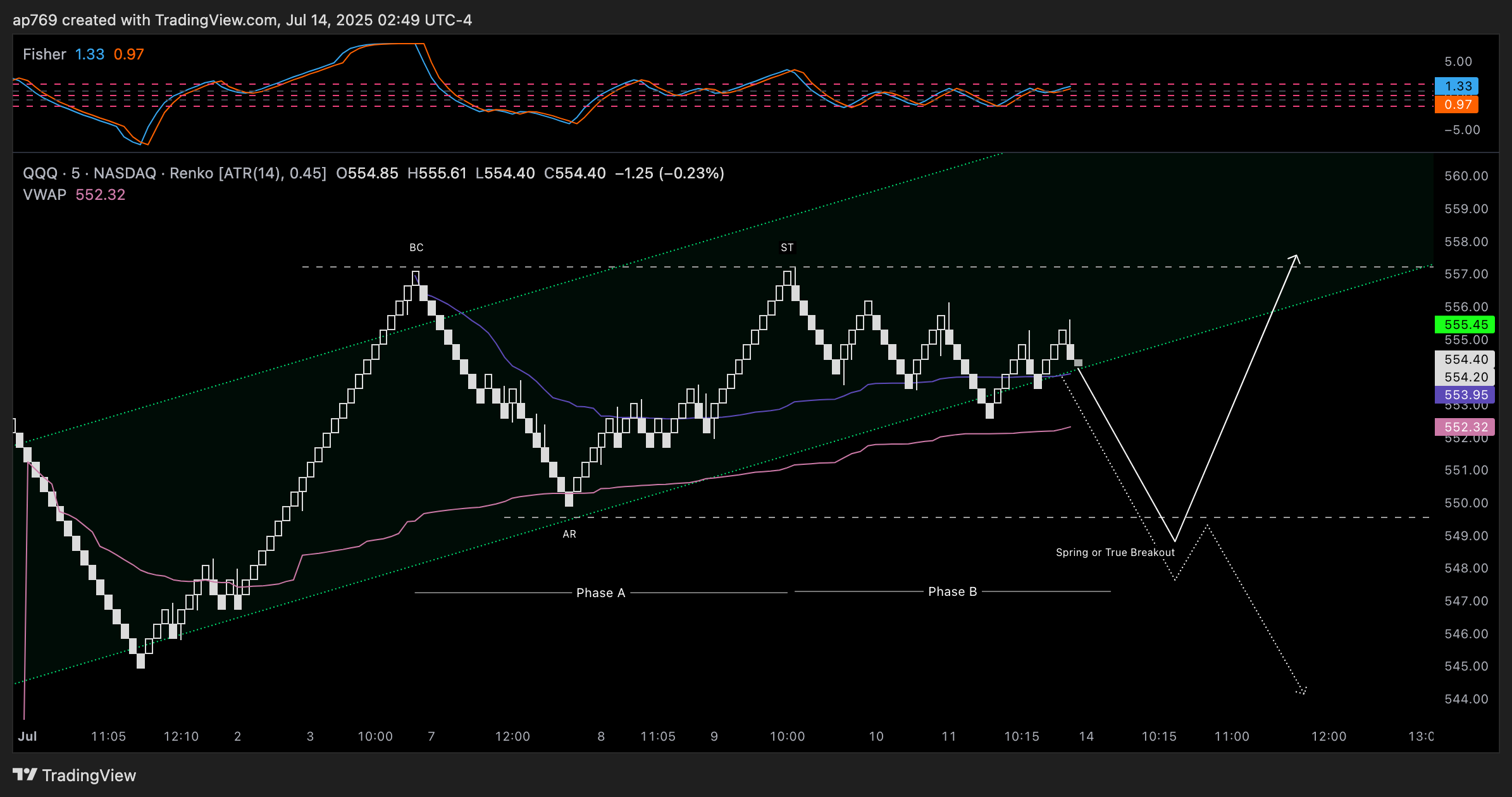Image resolution: width=1512 pixels, height=797 pixels.
Task: Click the 12:00 label after 11:00 on time axis
Action: pyautogui.click(x=1329, y=736)
